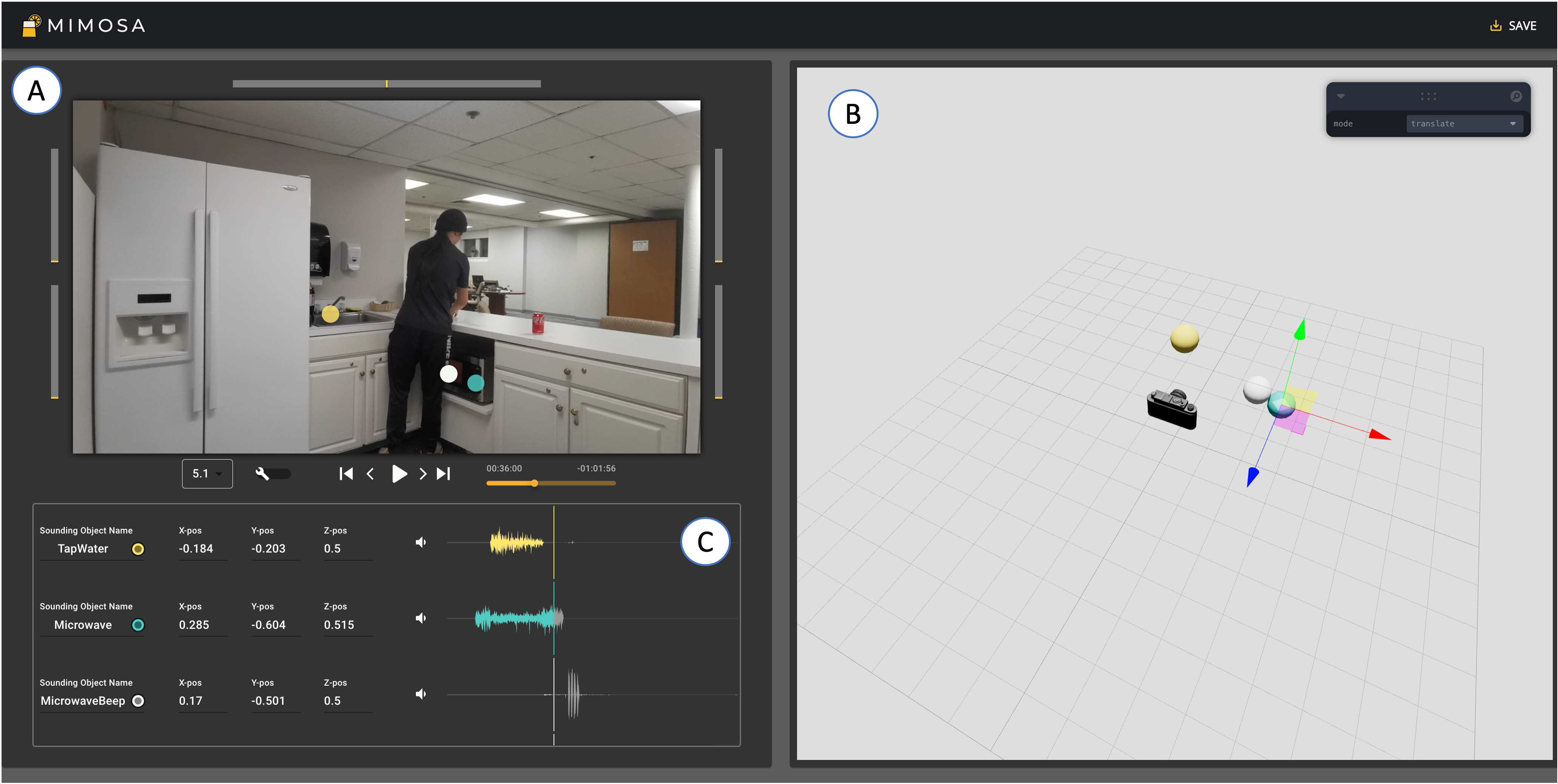
Task: Open the translate mode dropdown
Action: 1464,123
